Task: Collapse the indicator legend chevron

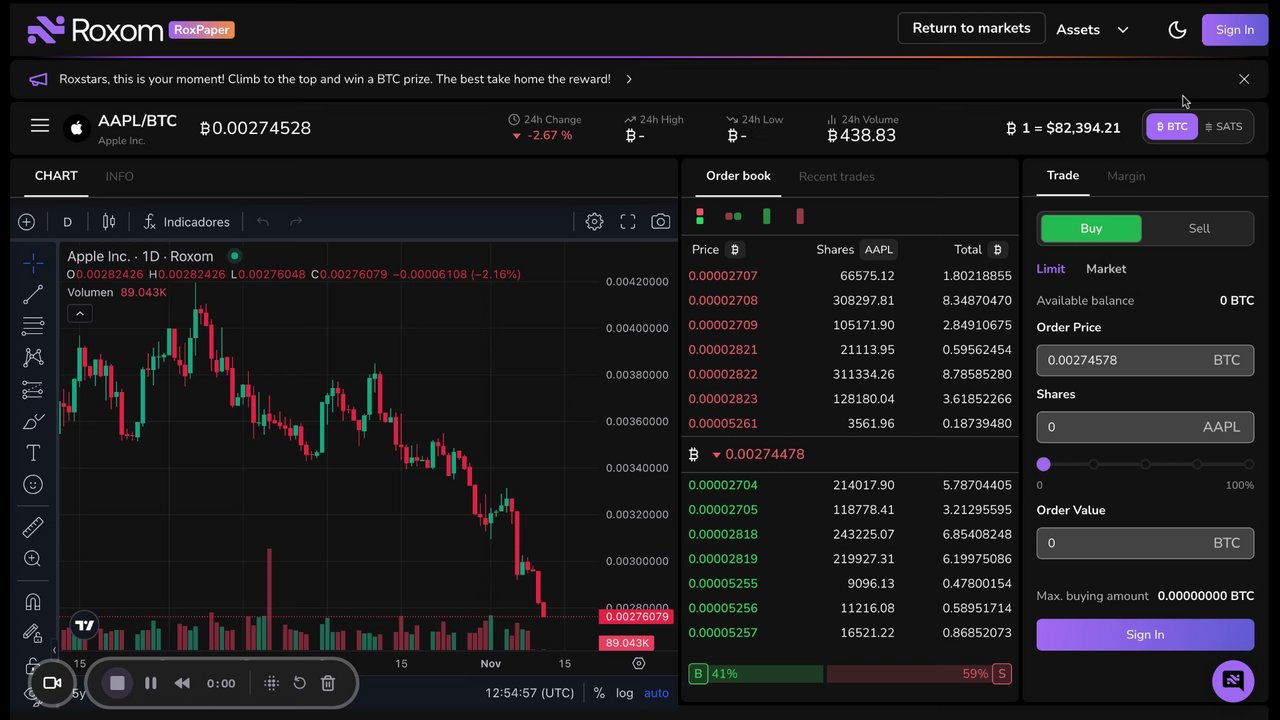Action: coord(80,313)
